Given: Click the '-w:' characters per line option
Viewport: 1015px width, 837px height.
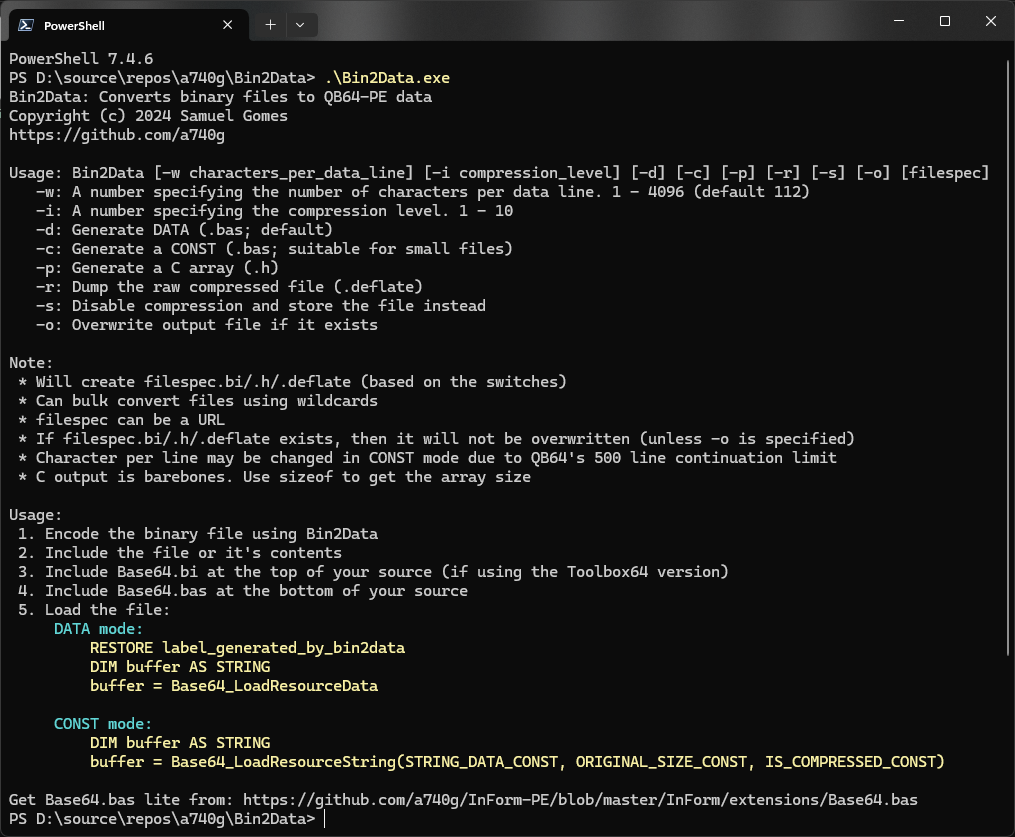Looking at the screenshot, I should coord(422,192).
